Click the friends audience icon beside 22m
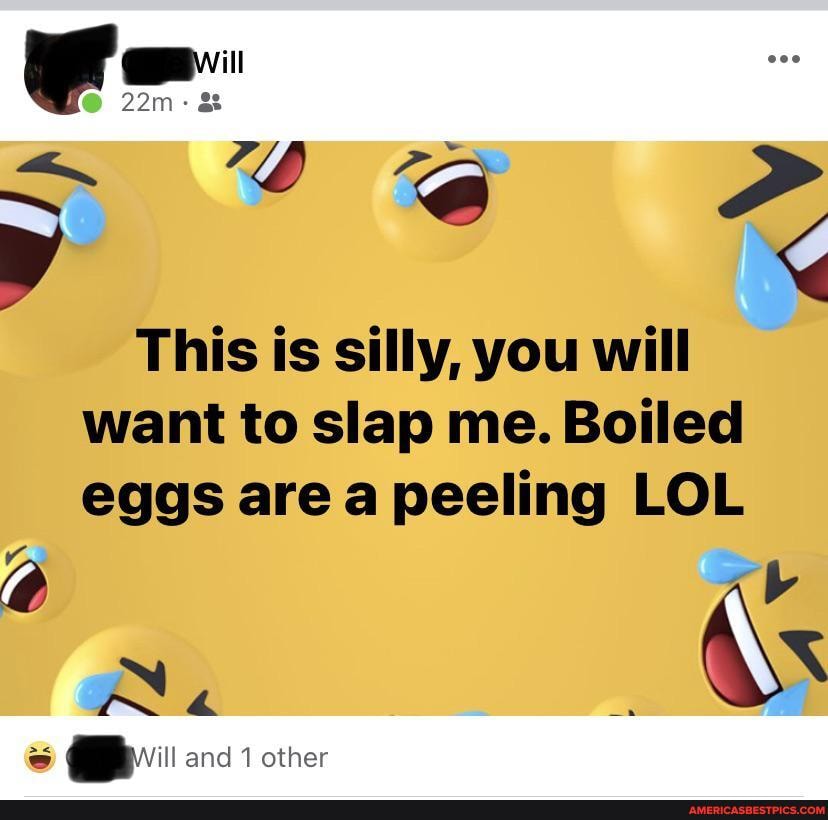The height and width of the screenshot is (820, 828). pyautogui.click(x=210, y=101)
